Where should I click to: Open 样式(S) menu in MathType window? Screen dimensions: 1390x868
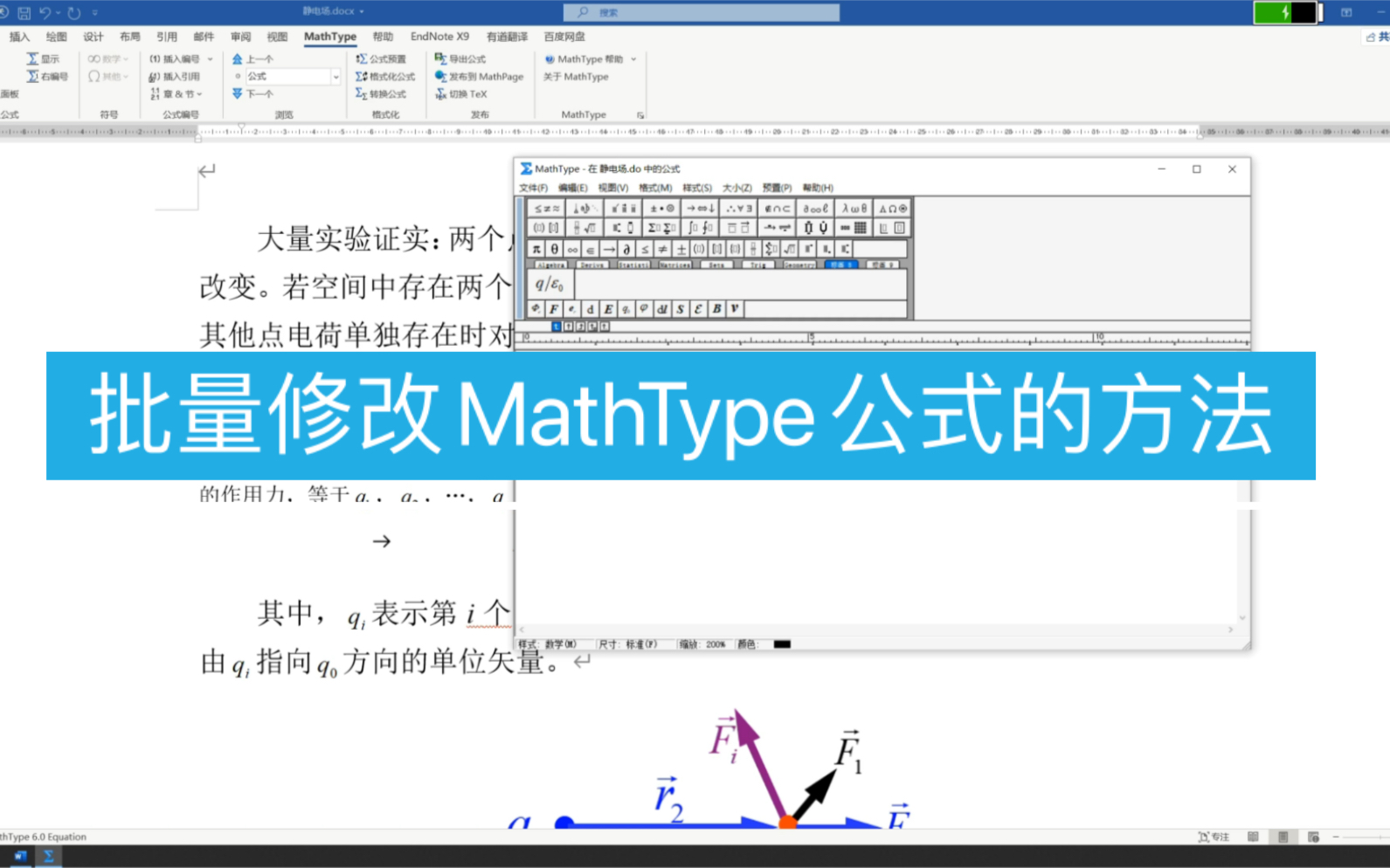pyautogui.click(x=696, y=188)
